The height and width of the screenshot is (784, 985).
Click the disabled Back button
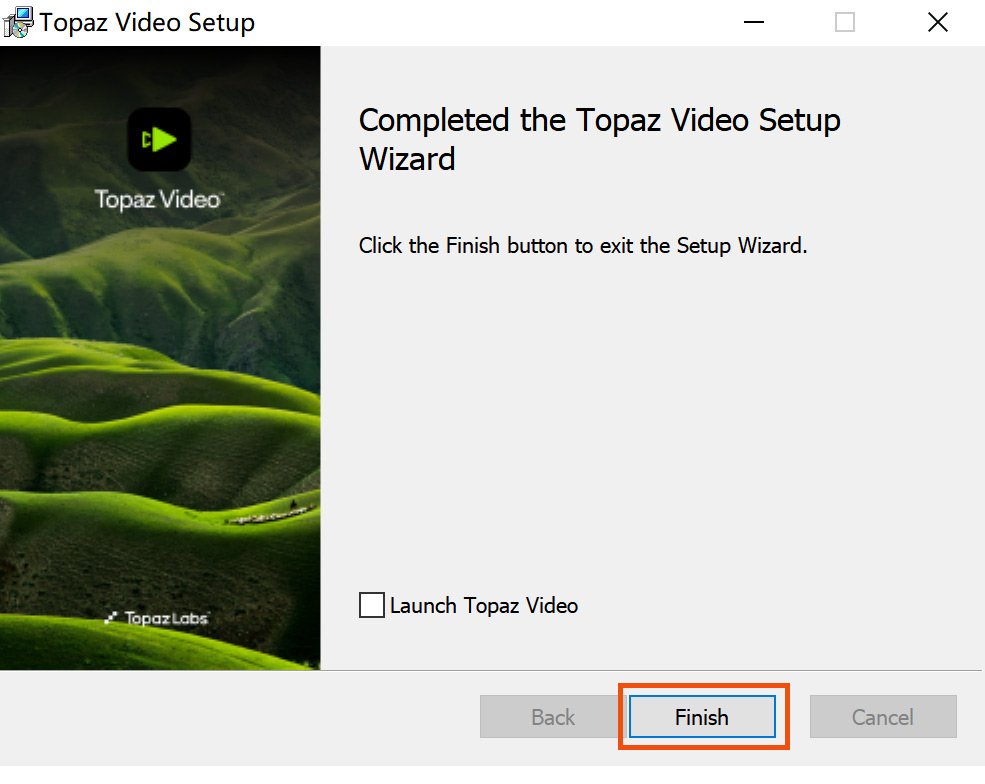553,717
